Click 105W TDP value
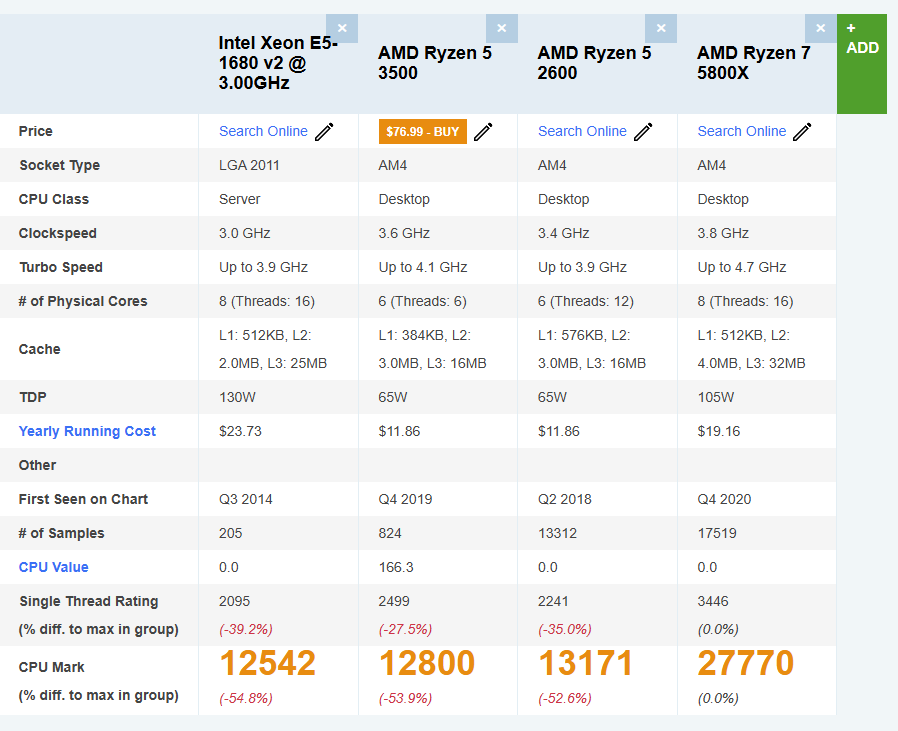The width and height of the screenshot is (898, 731). pos(715,397)
